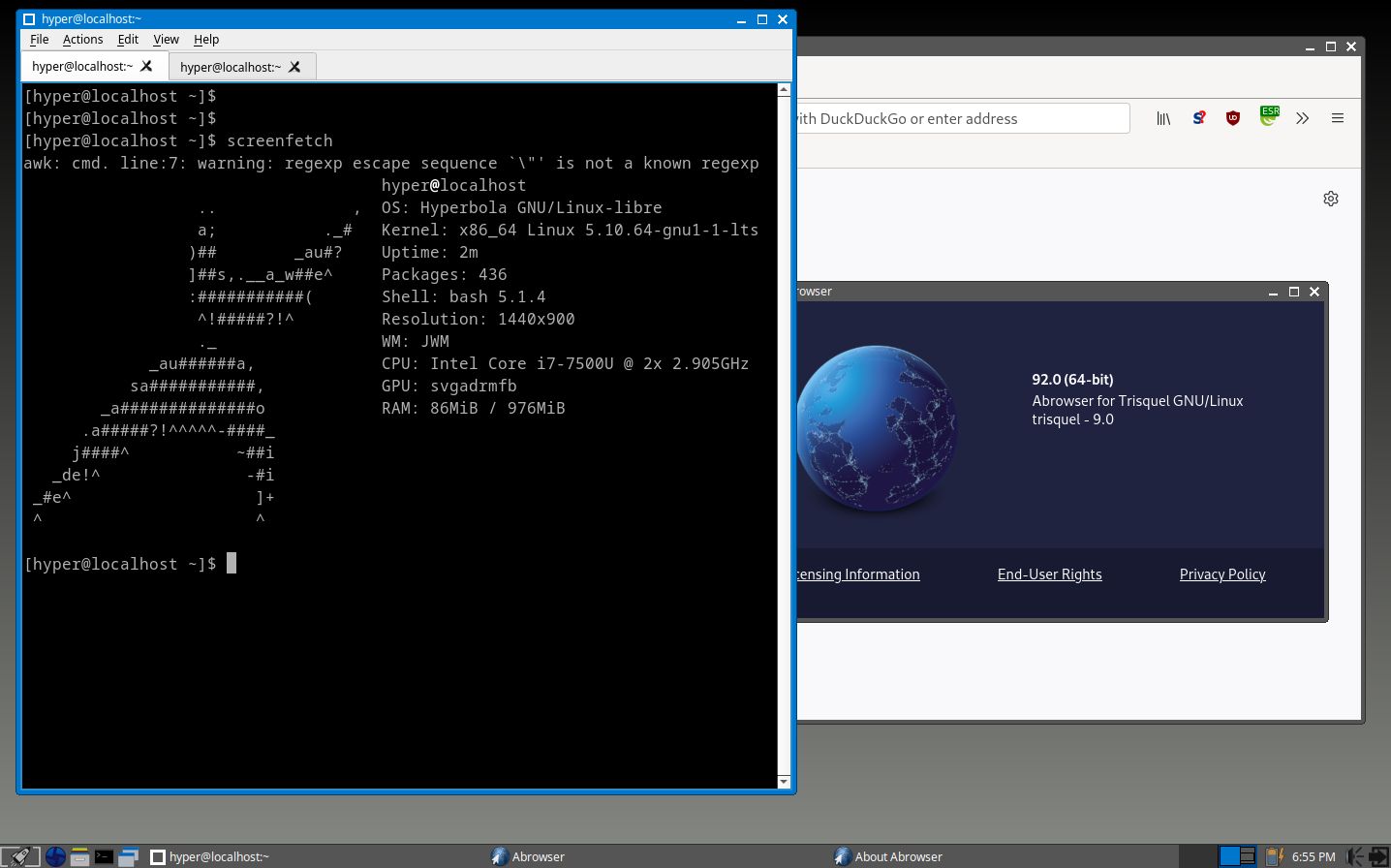Viewport: 1391px width, 868px height.
Task: Click the 'Resolution: 1440x900' line
Action: [x=479, y=319]
